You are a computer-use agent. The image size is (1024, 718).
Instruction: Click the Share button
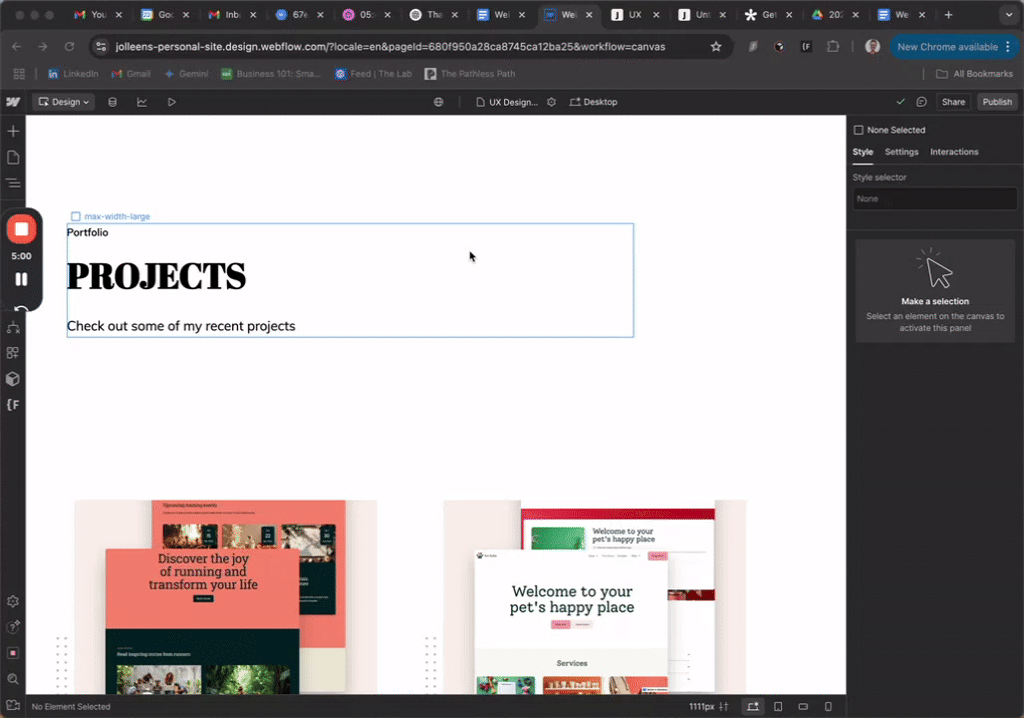tap(953, 101)
